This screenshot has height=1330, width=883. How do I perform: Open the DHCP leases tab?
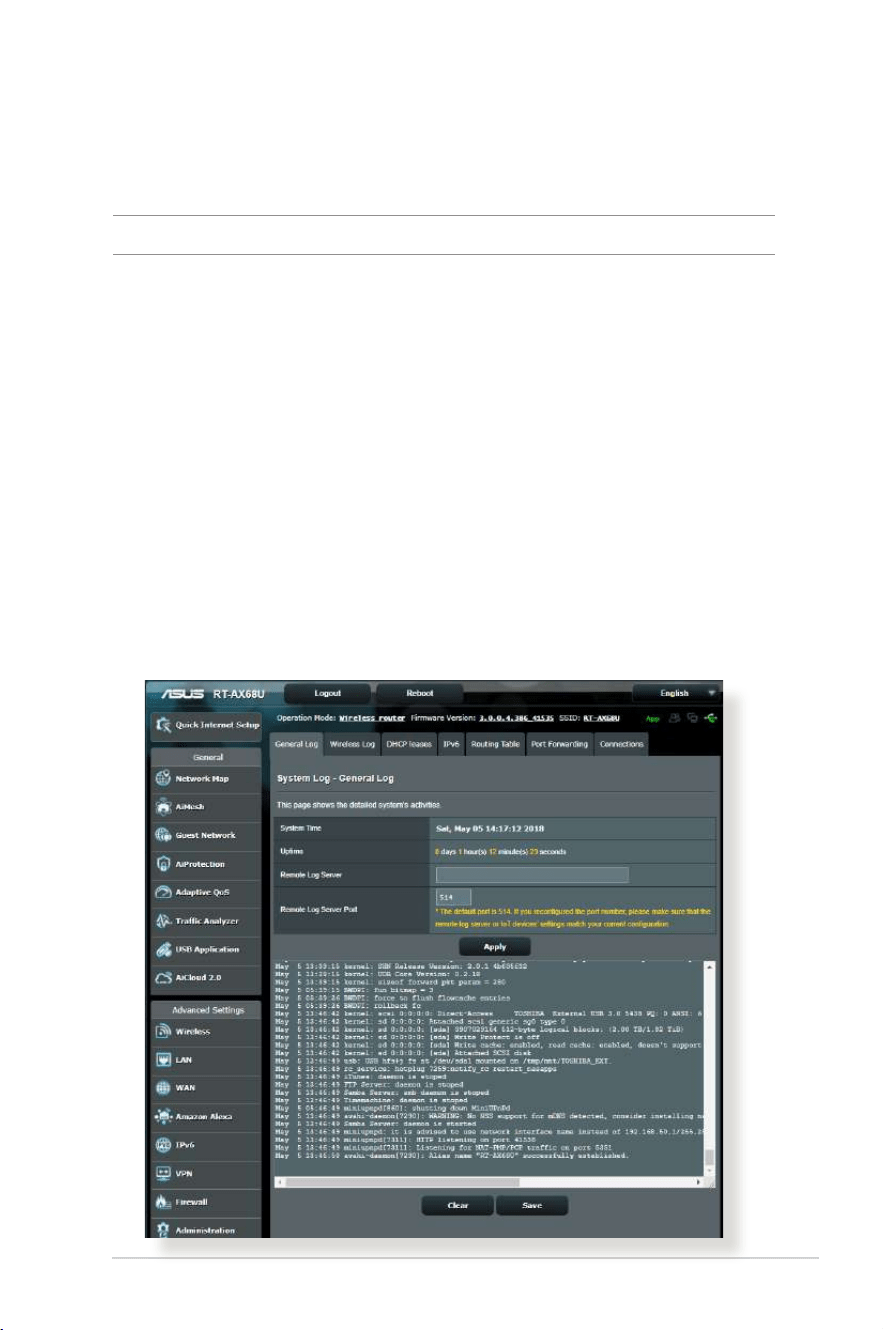410,744
